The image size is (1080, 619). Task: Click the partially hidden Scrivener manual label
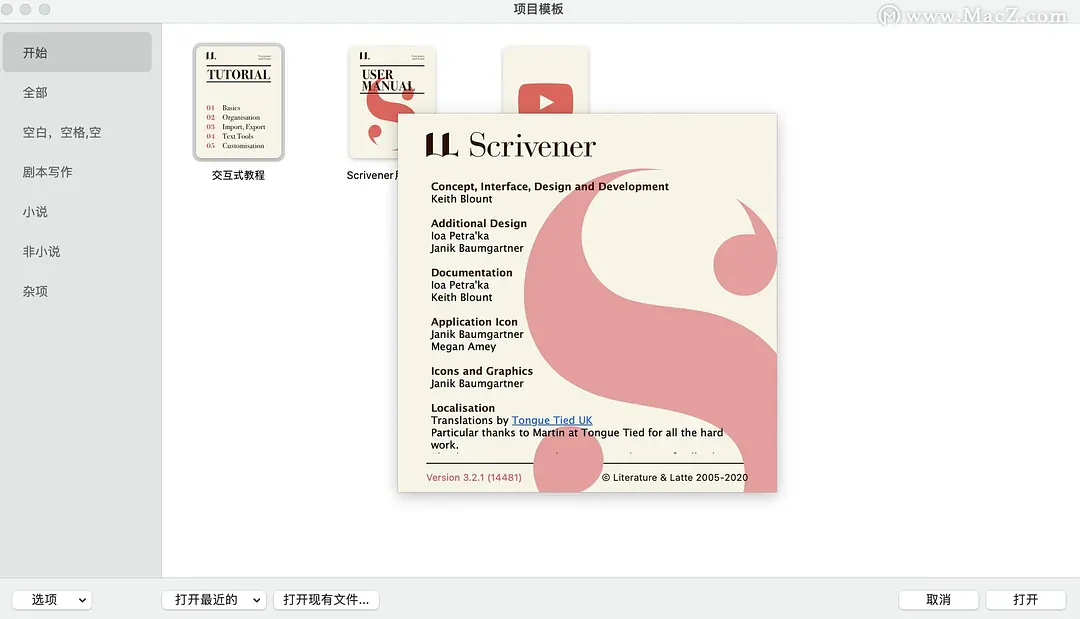point(372,175)
